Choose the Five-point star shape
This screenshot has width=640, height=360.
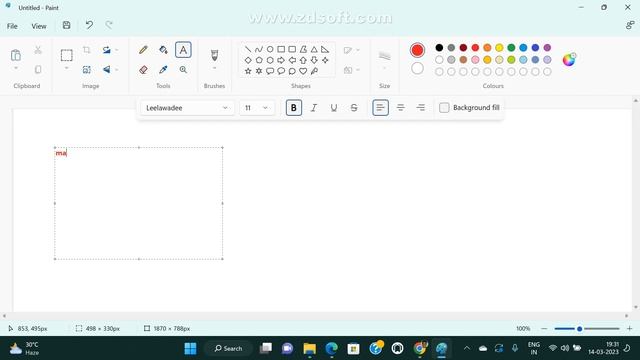click(248, 71)
